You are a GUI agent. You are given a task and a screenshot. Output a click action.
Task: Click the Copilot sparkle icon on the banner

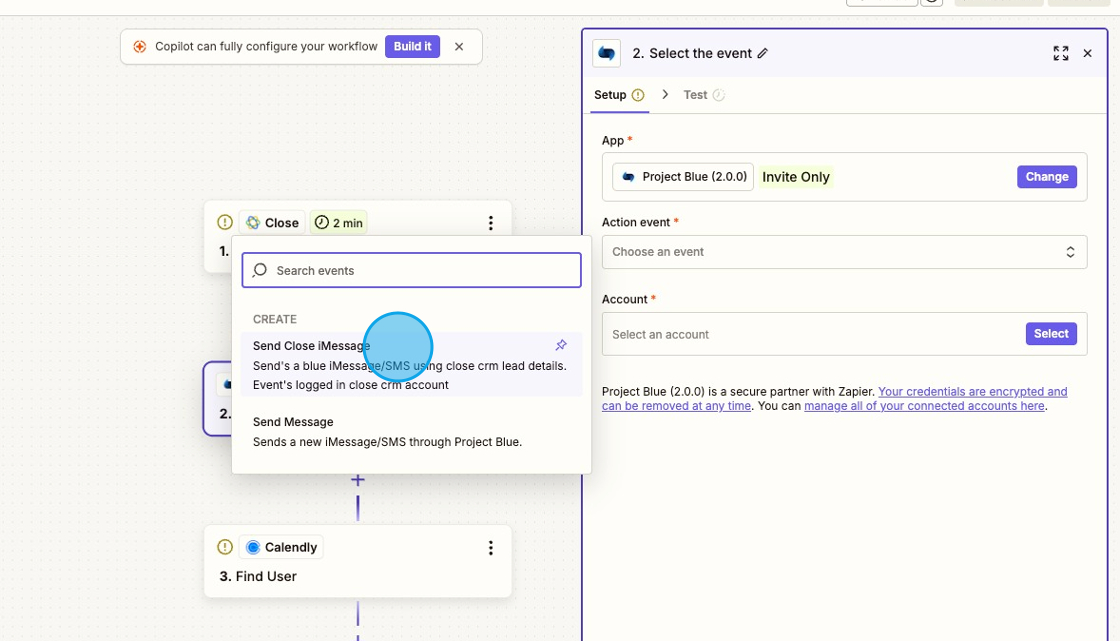pos(137,46)
